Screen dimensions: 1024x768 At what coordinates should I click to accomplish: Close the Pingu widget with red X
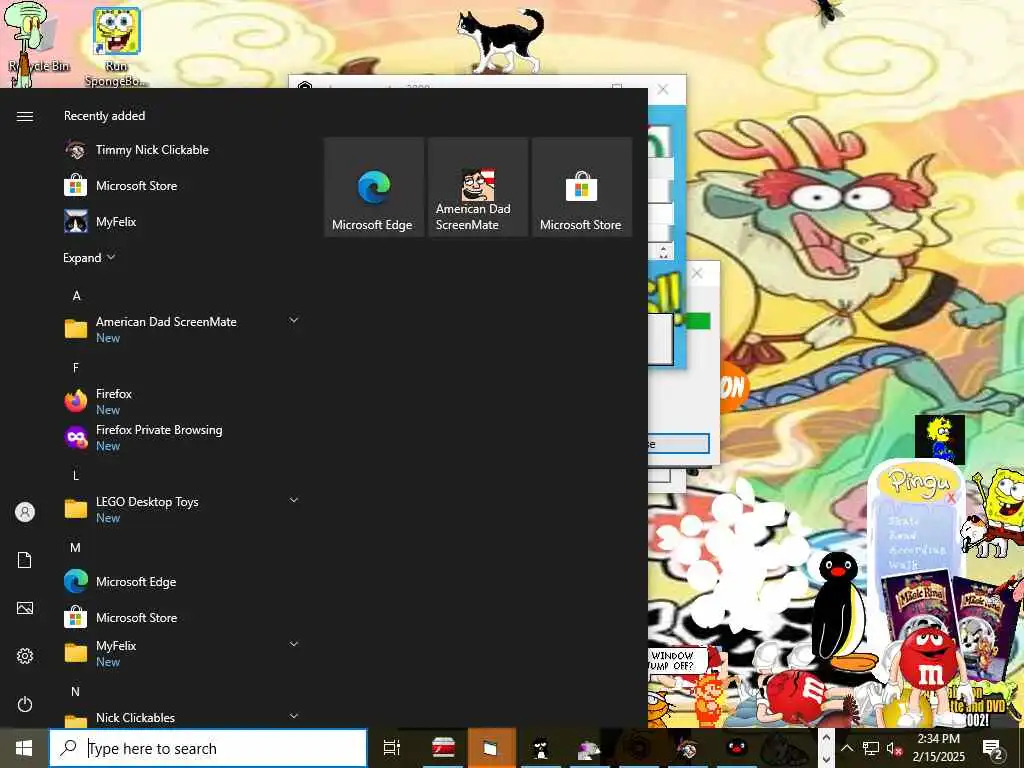point(951,499)
